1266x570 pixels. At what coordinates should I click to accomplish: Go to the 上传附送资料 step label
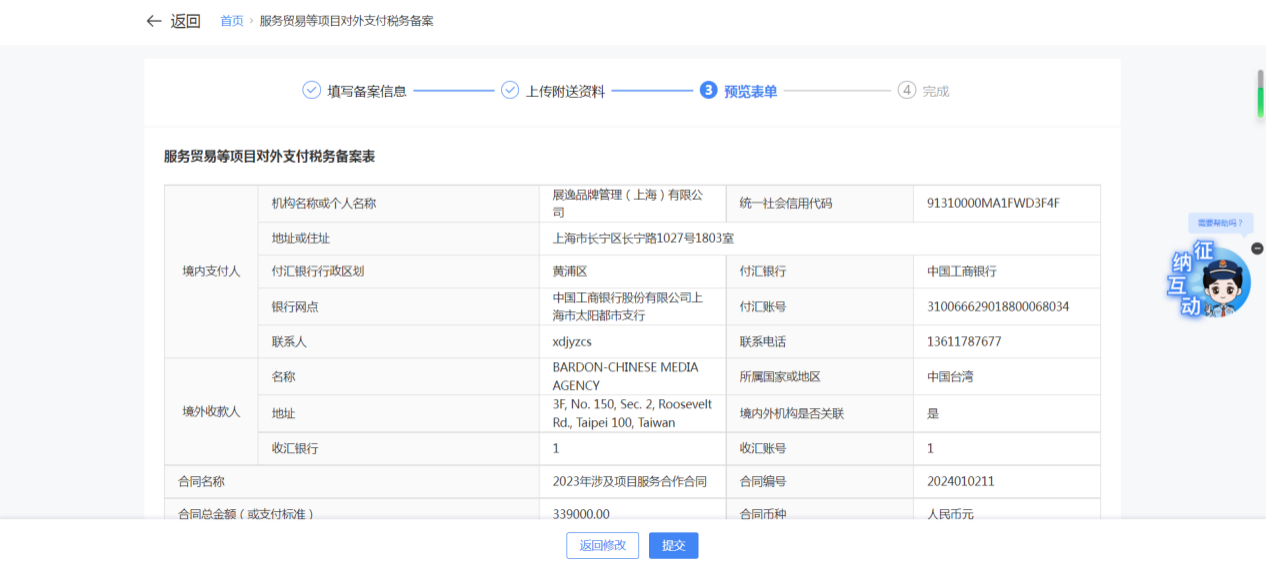[565, 91]
